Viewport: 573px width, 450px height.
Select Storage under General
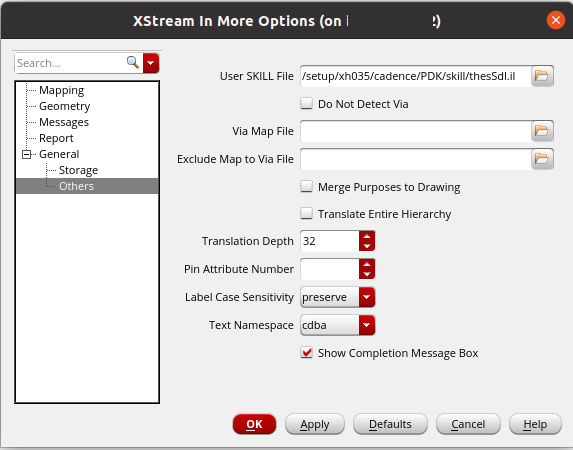pyautogui.click(x=78, y=170)
